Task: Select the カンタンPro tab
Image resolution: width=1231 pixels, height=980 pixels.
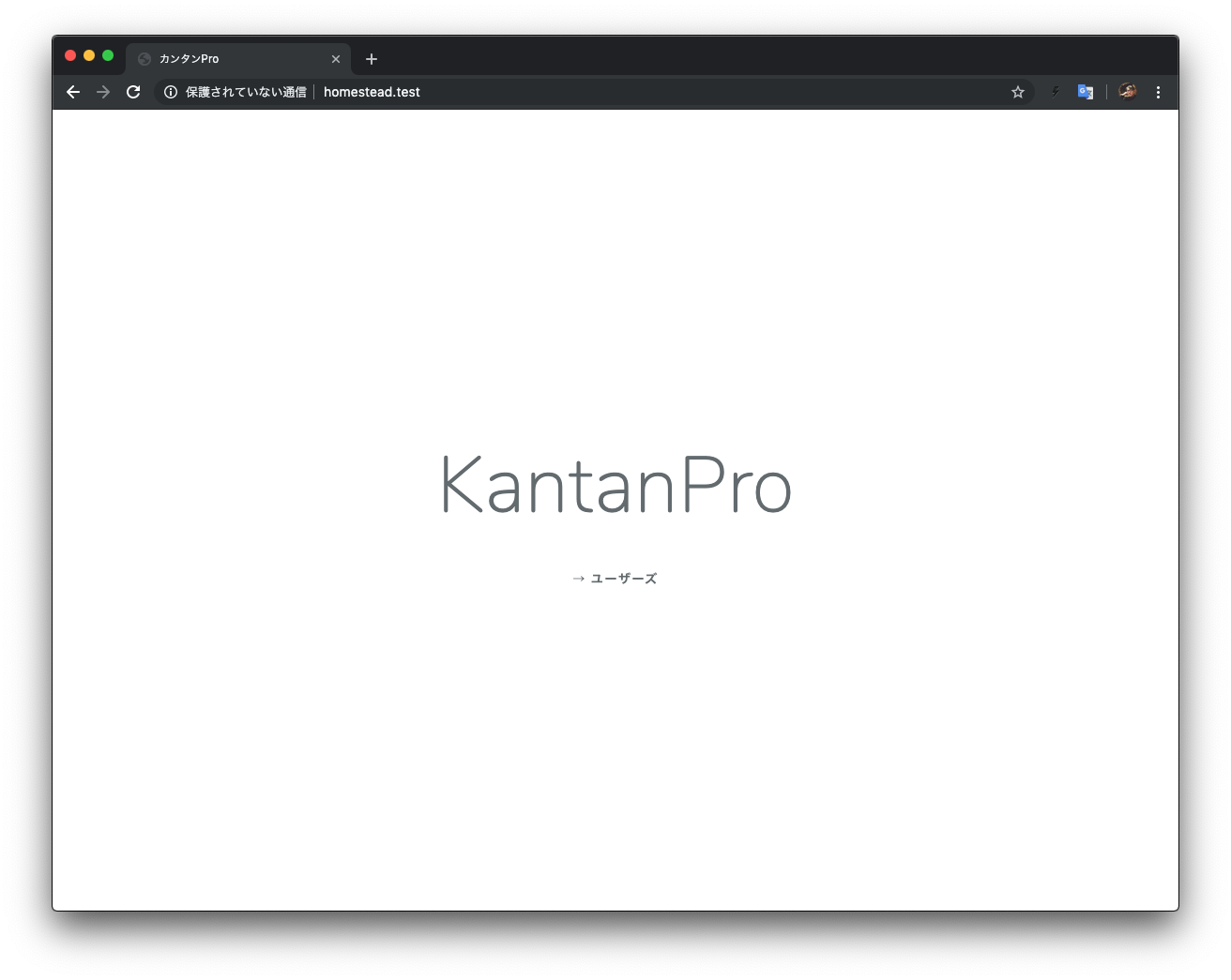Action: (238, 59)
